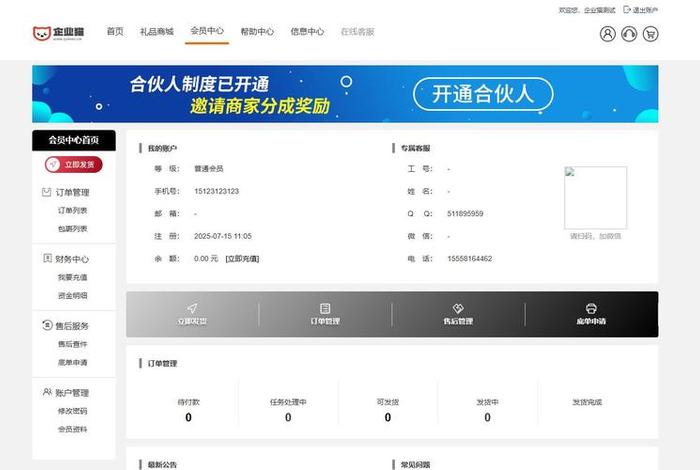Go to 首页 in top navigation
The height and width of the screenshot is (470, 700).
[x=115, y=31]
